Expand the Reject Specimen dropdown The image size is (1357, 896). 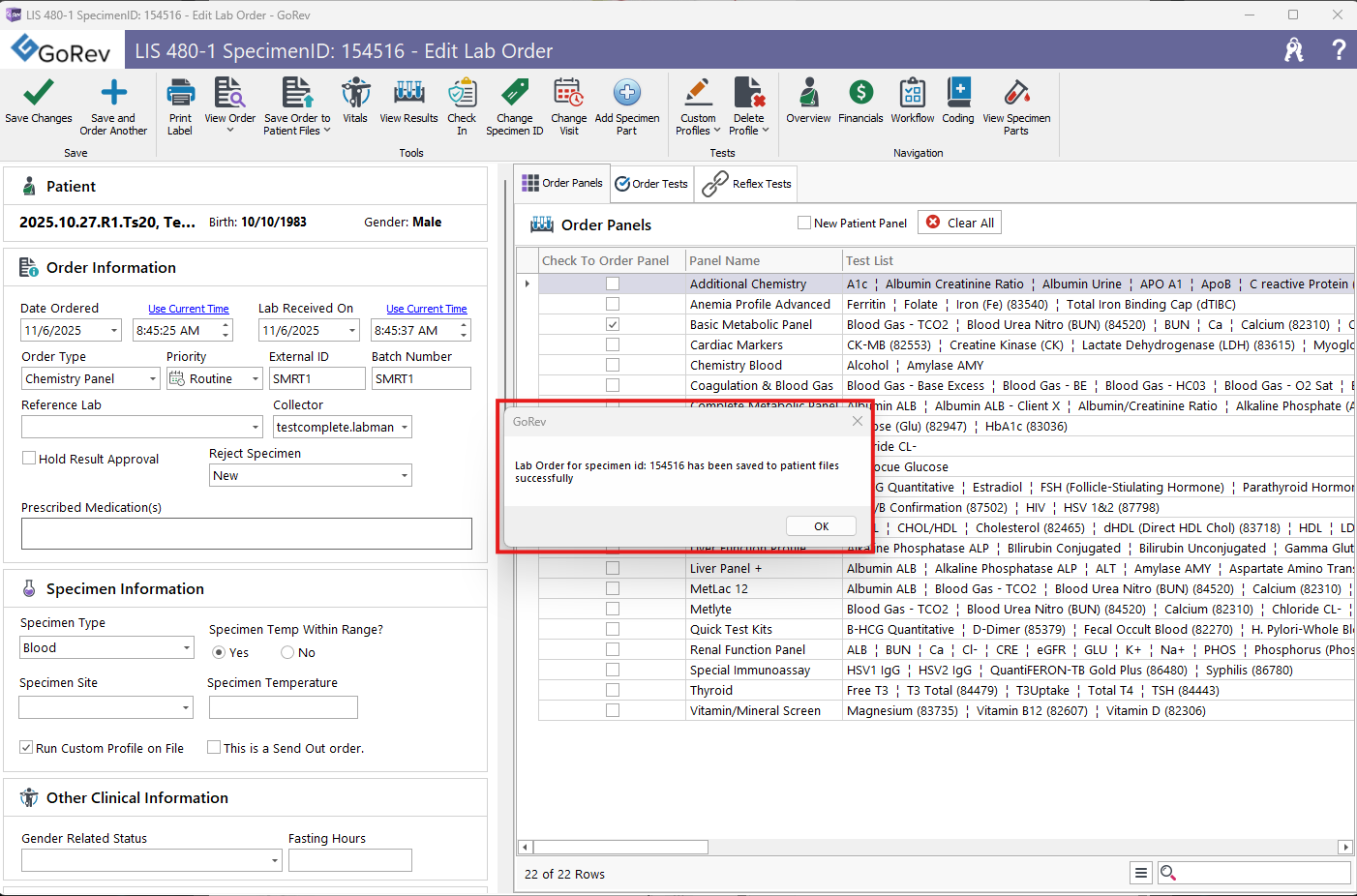(x=404, y=476)
